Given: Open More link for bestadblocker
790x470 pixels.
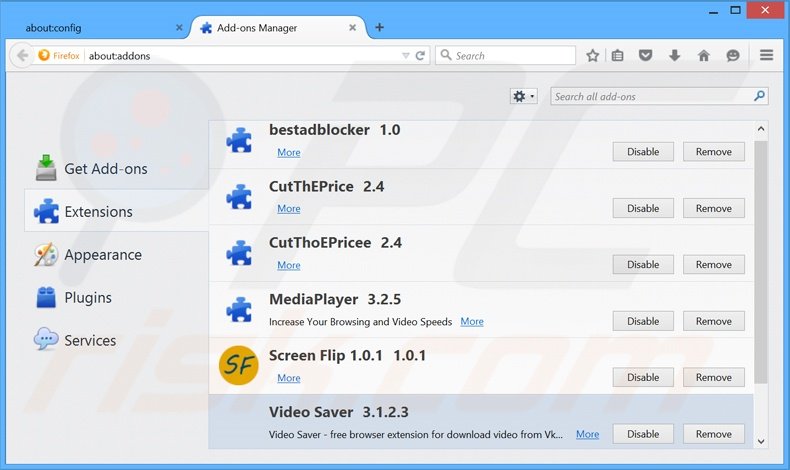Looking at the screenshot, I should point(289,152).
